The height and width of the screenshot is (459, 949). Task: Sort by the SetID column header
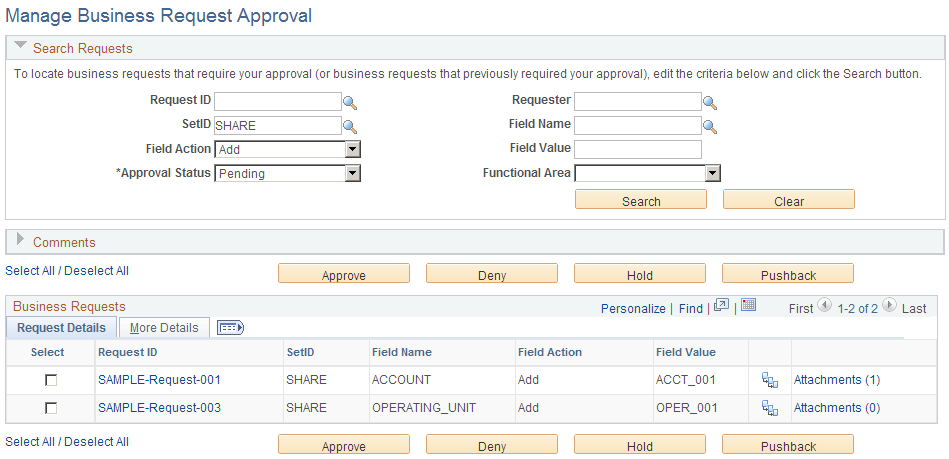click(x=300, y=352)
